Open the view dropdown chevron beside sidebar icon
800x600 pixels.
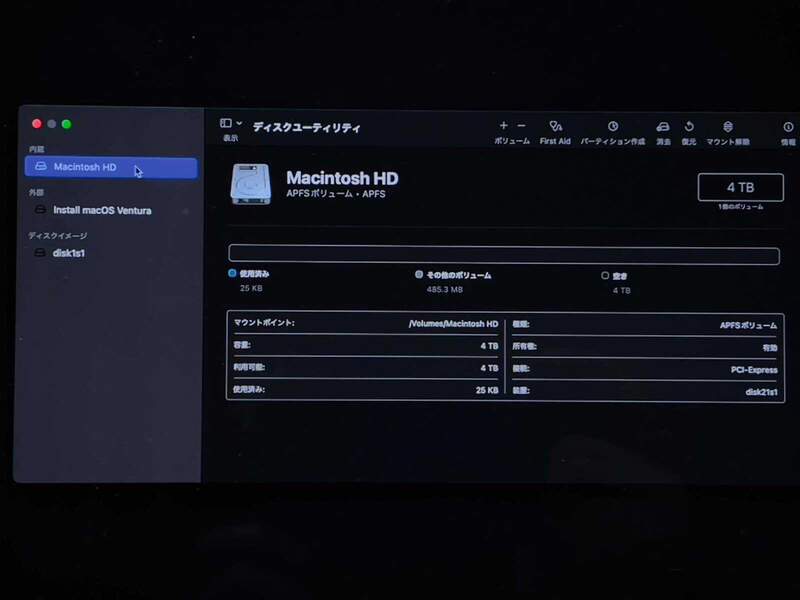239,123
